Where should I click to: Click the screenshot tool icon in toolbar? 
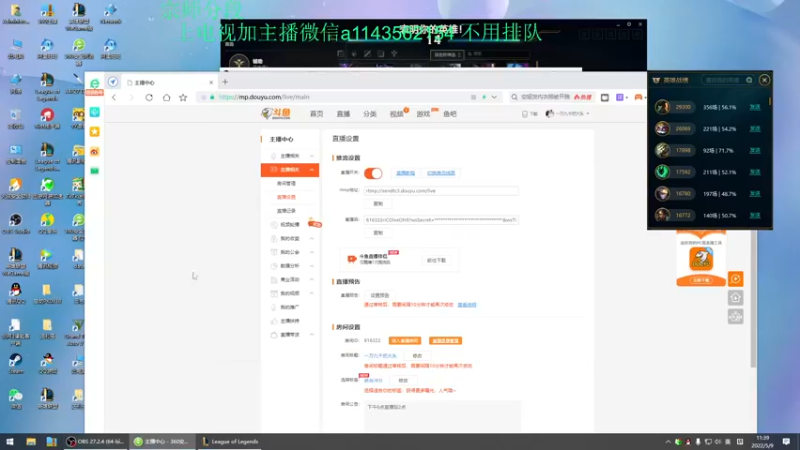[x=605, y=97]
